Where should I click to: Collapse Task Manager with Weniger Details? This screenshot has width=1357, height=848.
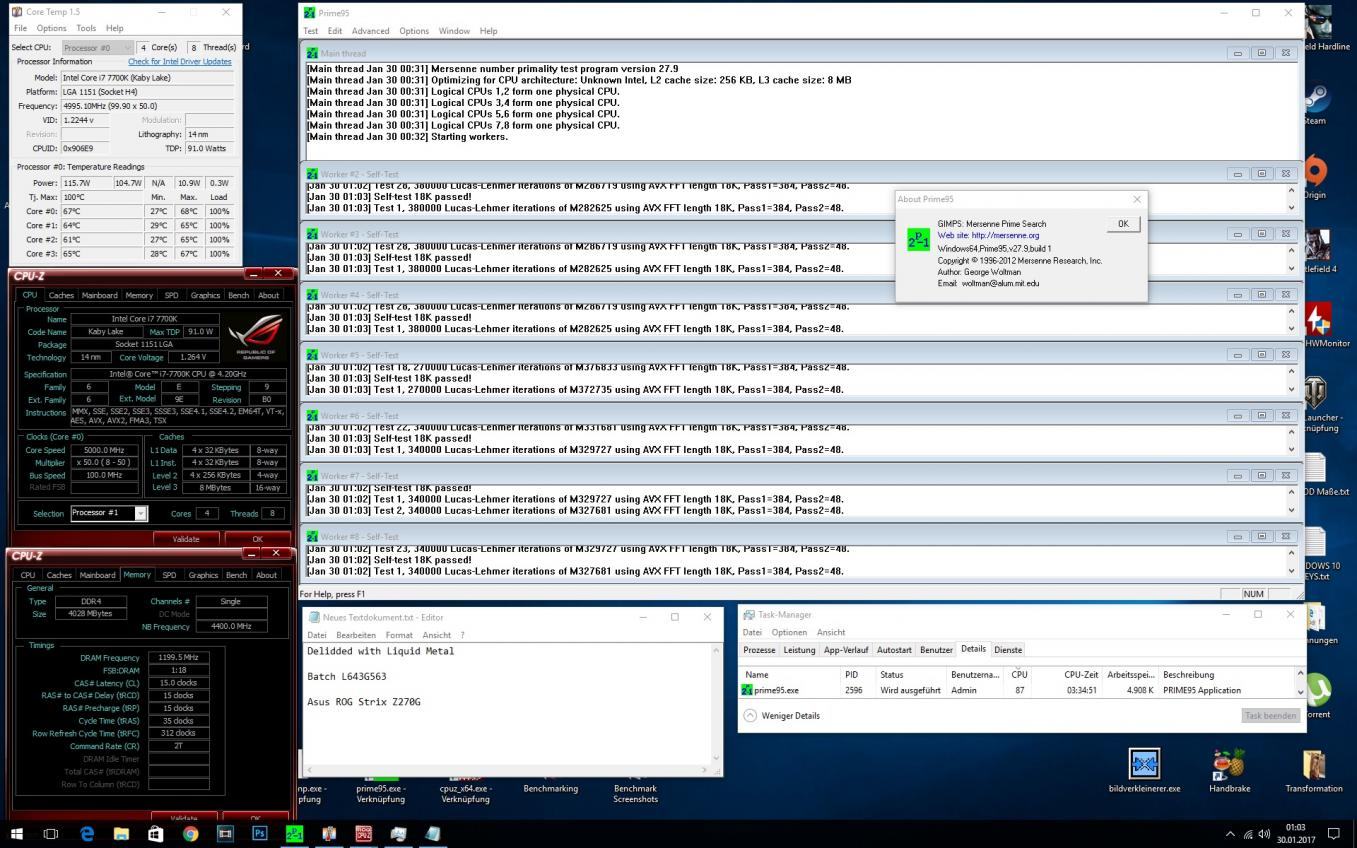pos(781,715)
